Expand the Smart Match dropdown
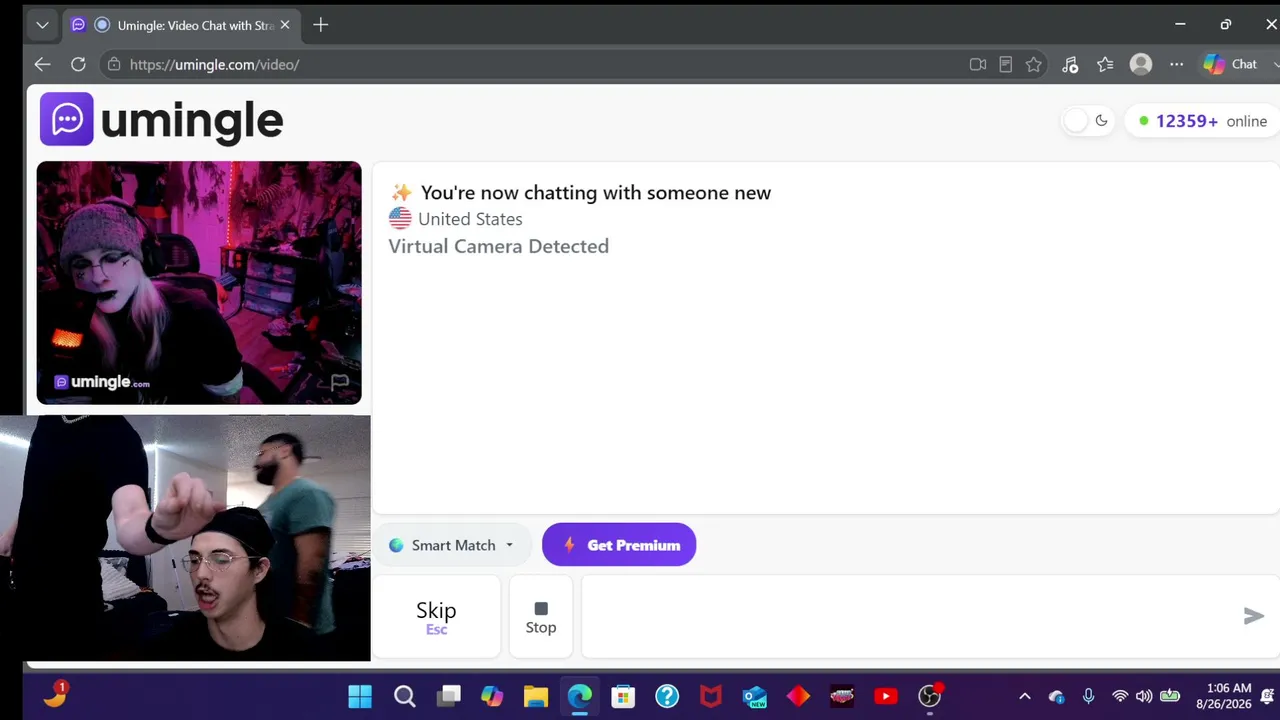The image size is (1280, 720). [451, 545]
